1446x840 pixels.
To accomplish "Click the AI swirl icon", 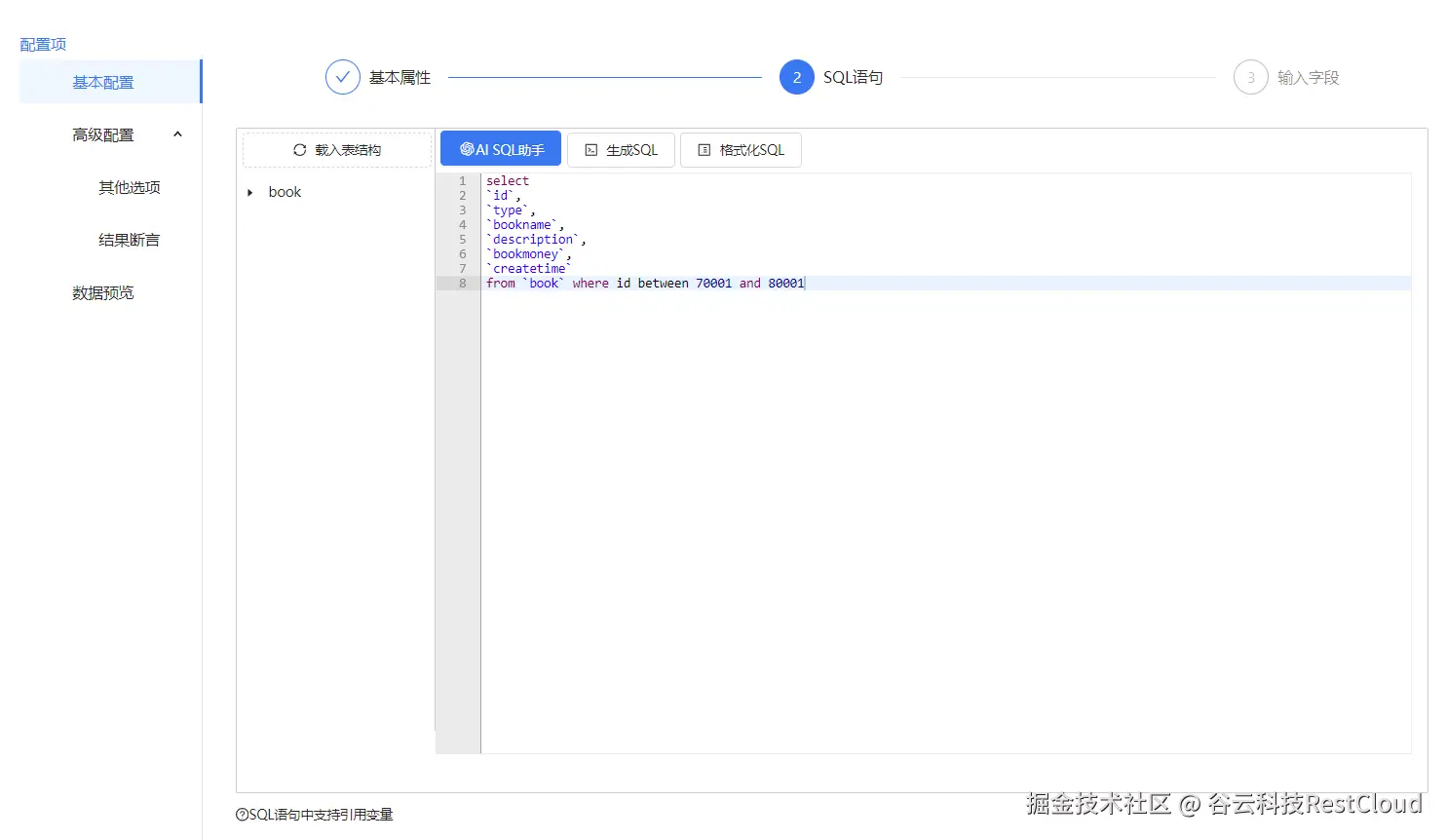I will 467,149.
